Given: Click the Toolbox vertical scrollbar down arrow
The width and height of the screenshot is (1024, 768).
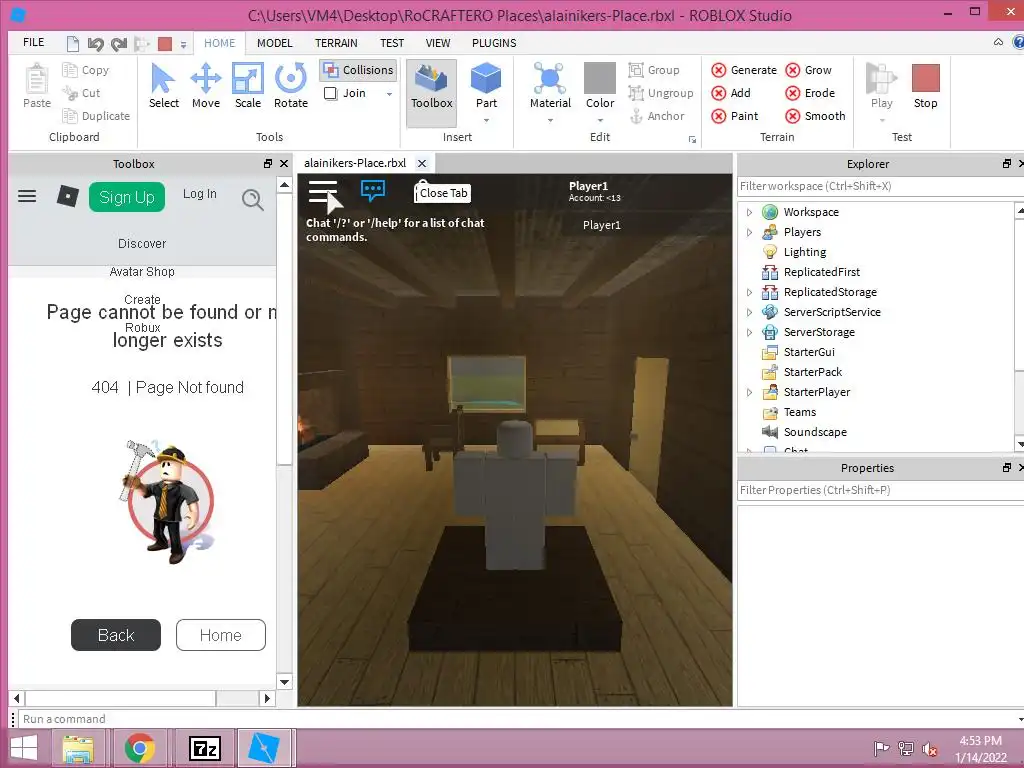Looking at the screenshot, I should click(284, 682).
